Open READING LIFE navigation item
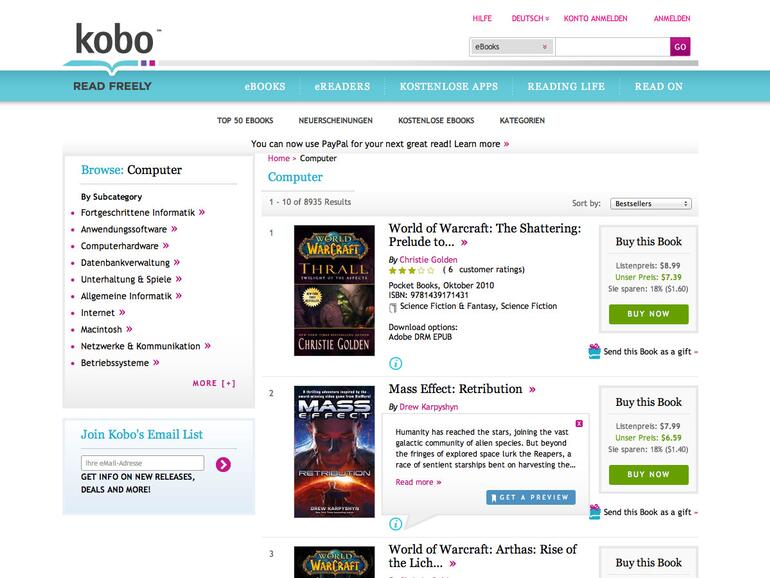This screenshot has height=578, width=770. 566,86
